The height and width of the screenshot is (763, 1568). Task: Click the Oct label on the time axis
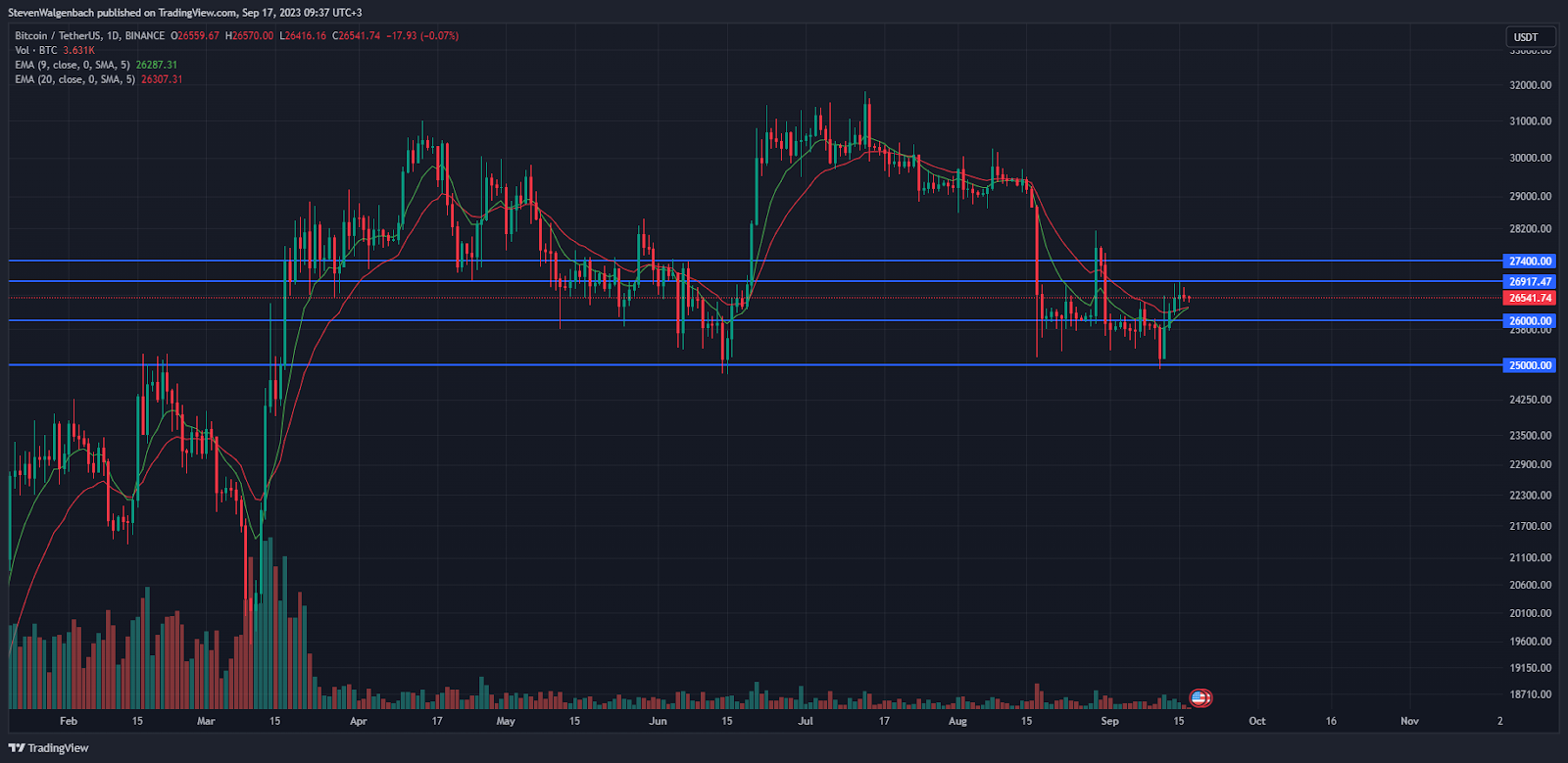pos(1256,721)
